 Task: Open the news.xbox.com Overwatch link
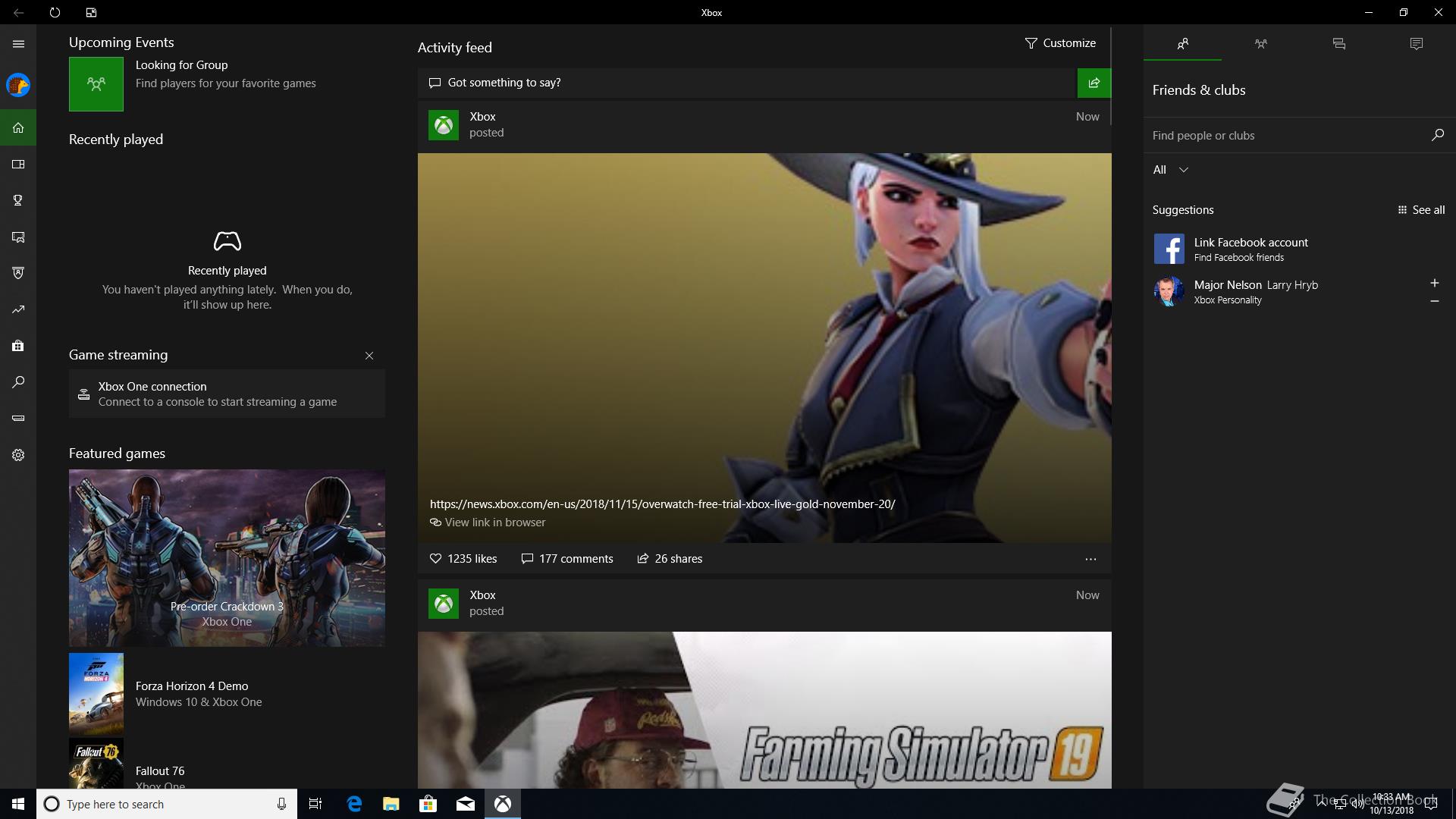click(662, 504)
